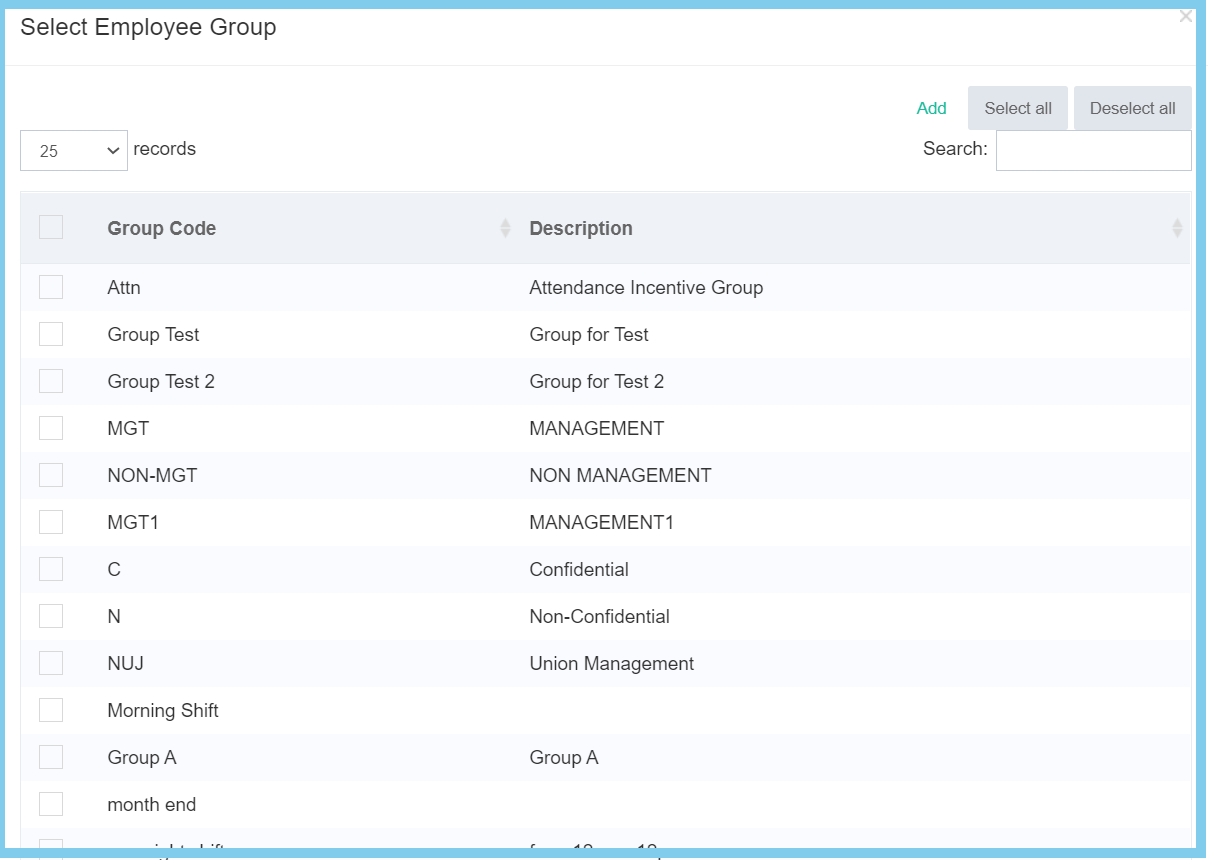Enable the NUJ Union Management checkbox
1208x860 pixels.
pos(51,663)
